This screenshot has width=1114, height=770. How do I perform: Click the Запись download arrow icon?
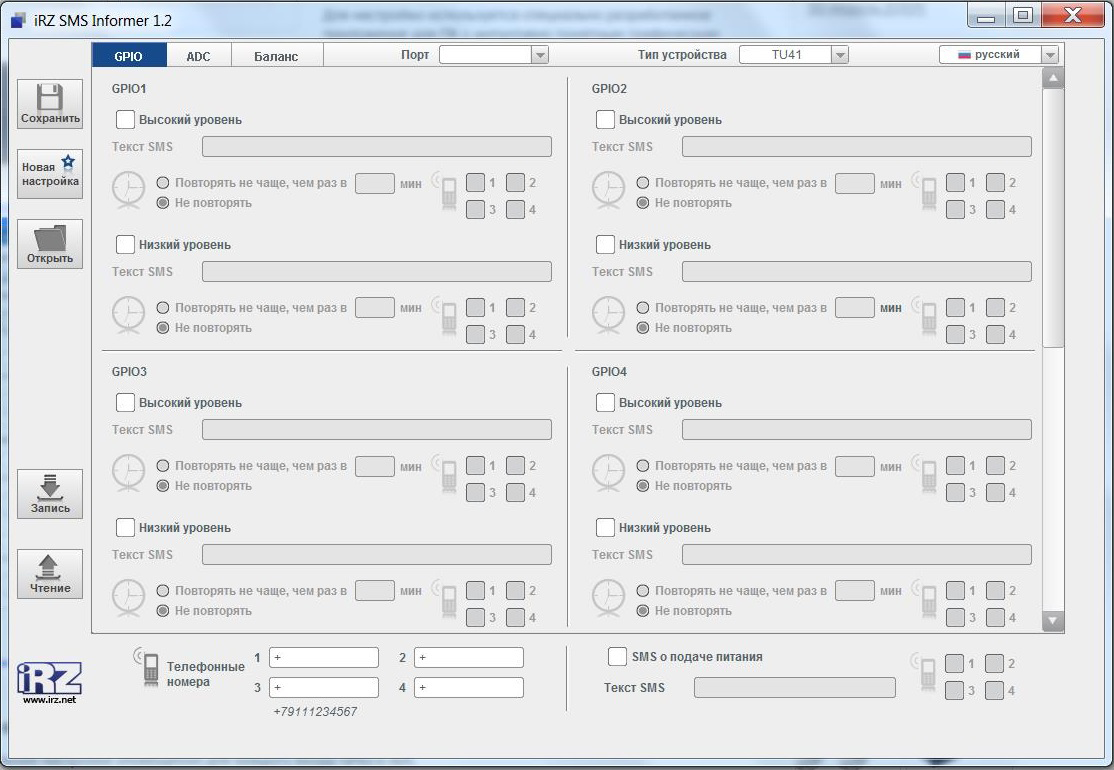[x=50, y=487]
